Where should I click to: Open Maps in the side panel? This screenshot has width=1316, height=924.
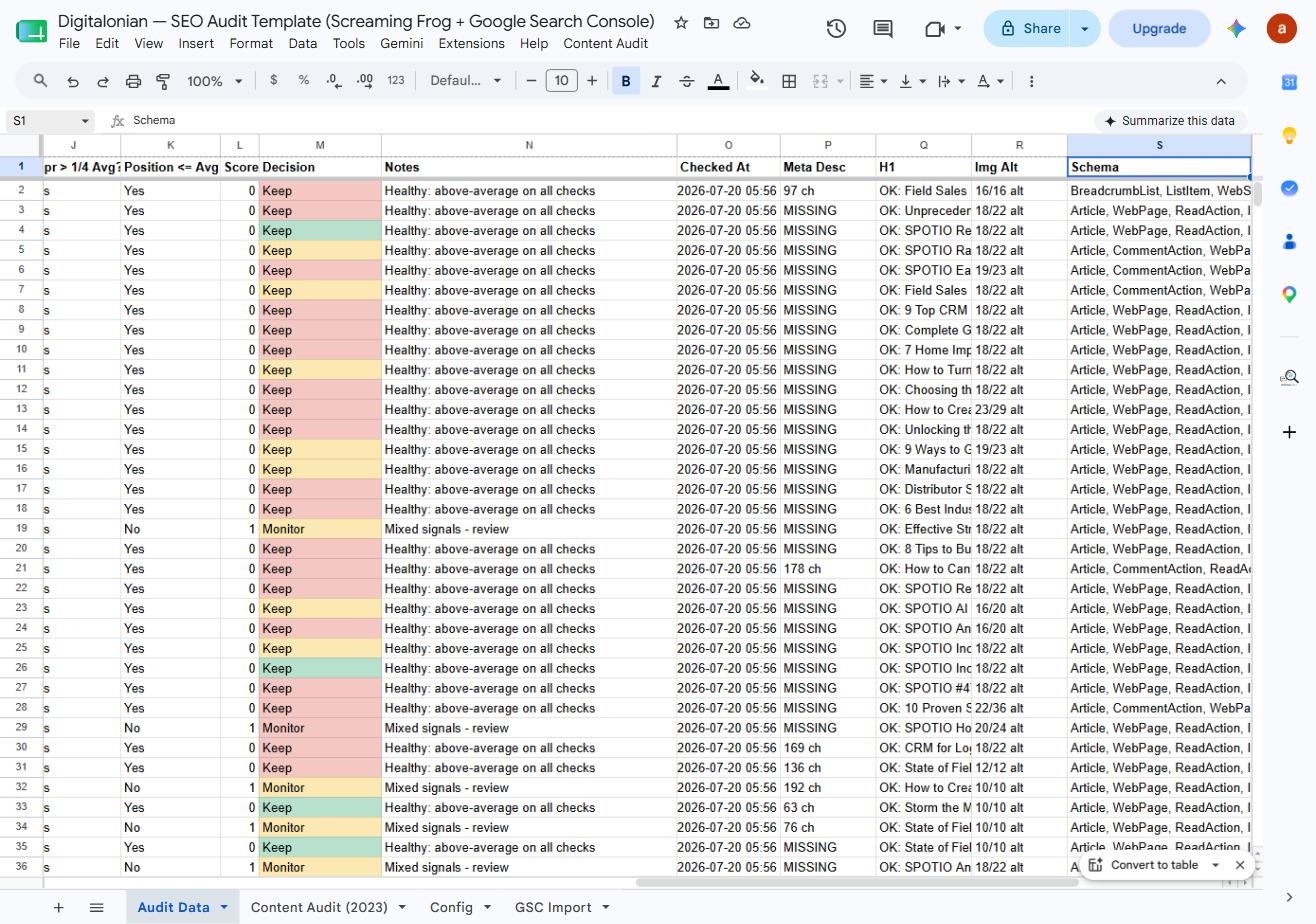tap(1289, 294)
